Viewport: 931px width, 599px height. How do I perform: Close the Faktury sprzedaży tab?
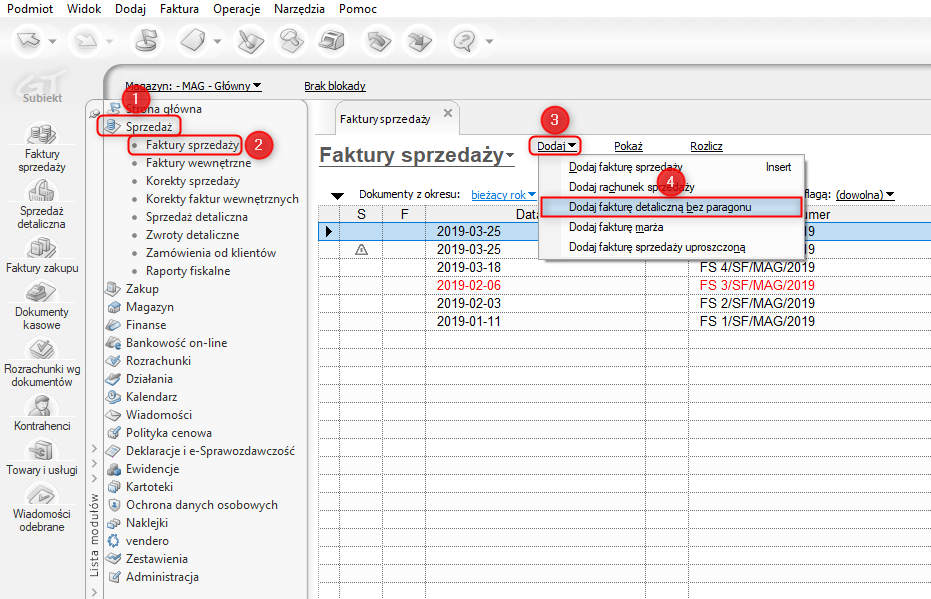coord(447,113)
